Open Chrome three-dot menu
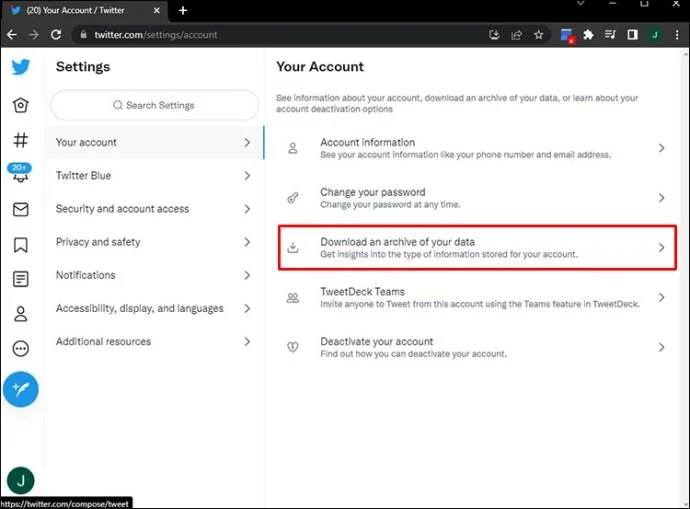Screen dimensions: 690x509 pos(677,35)
